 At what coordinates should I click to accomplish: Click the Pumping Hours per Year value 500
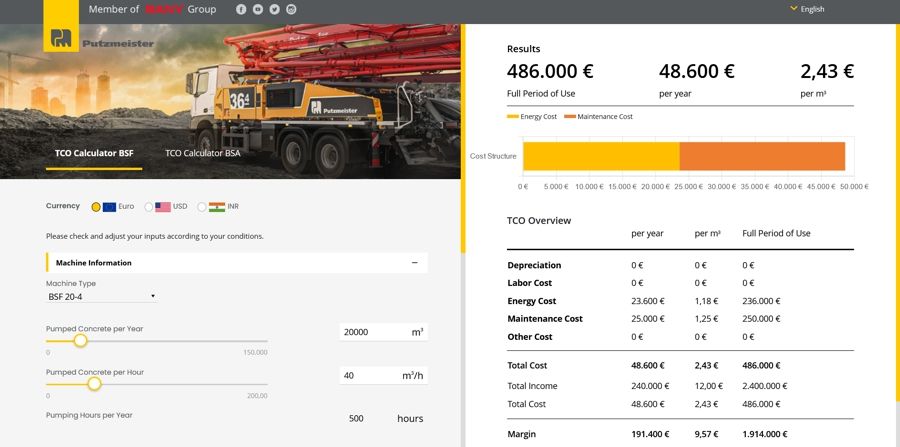point(356,419)
